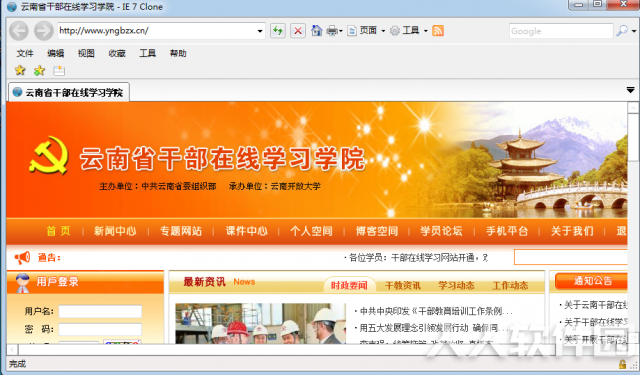Viewport: 640px width, 375px height.
Task: Open 学员论坛 in site navigation
Action: coord(441,231)
